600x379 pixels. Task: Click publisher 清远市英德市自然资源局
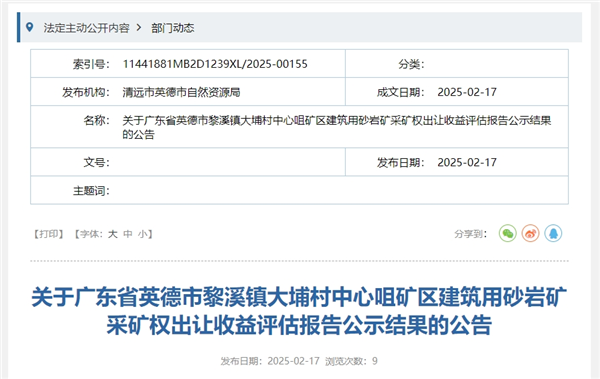181,92
